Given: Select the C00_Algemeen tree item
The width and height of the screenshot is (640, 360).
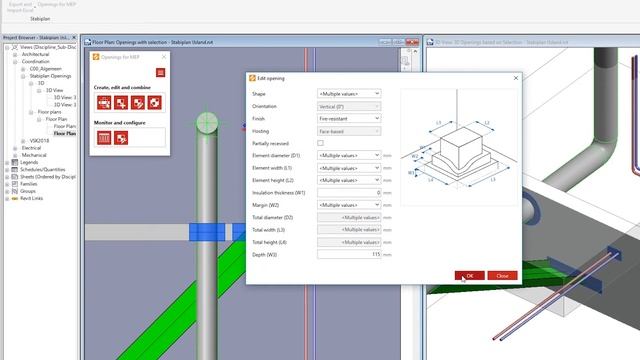Looking at the screenshot, I should coord(46,69).
